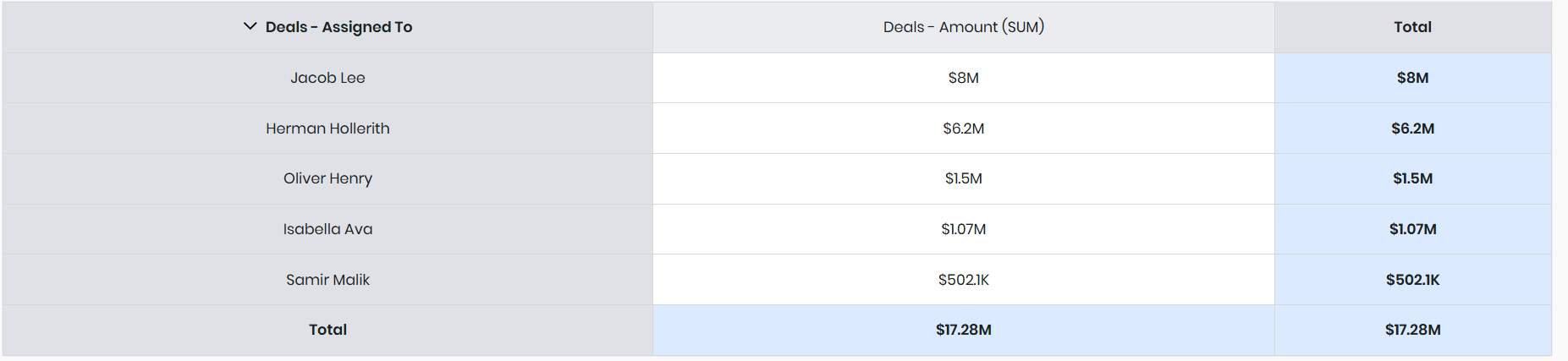Select the Isabella Ava row label
1568x361 pixels.
click(327, 229)
